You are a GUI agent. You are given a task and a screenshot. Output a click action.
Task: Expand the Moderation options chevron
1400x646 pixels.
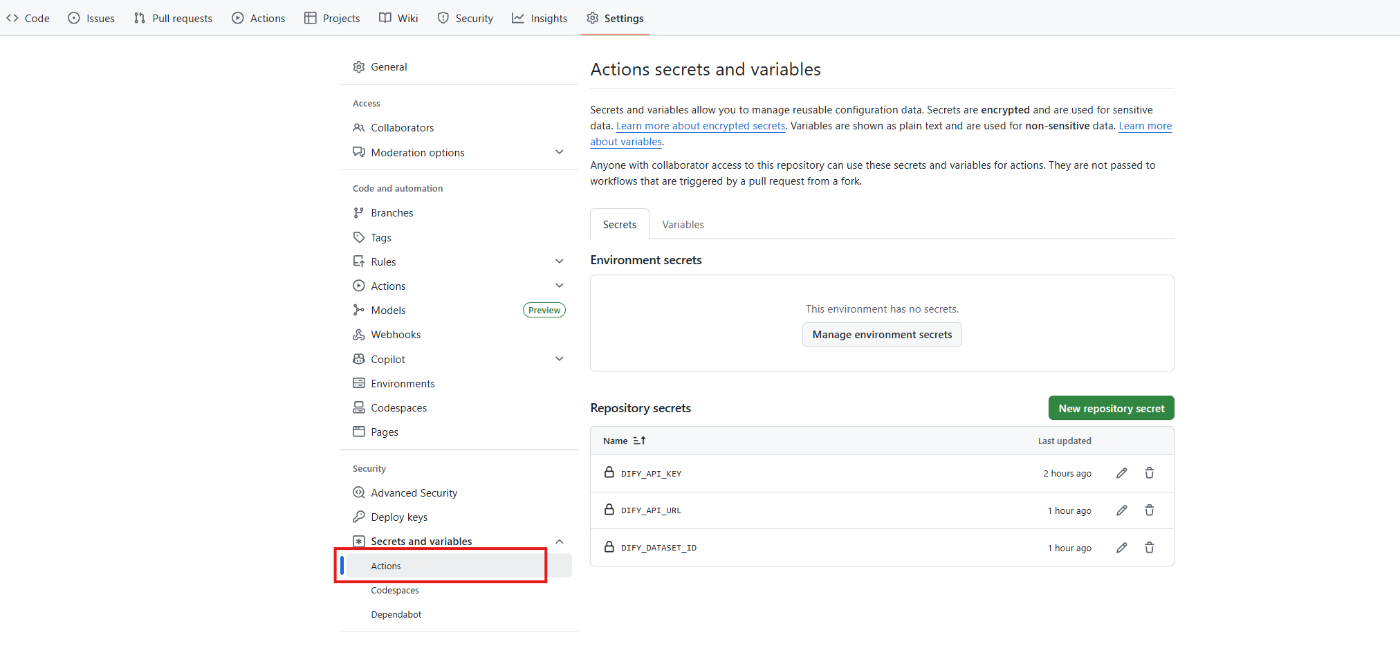559,152
